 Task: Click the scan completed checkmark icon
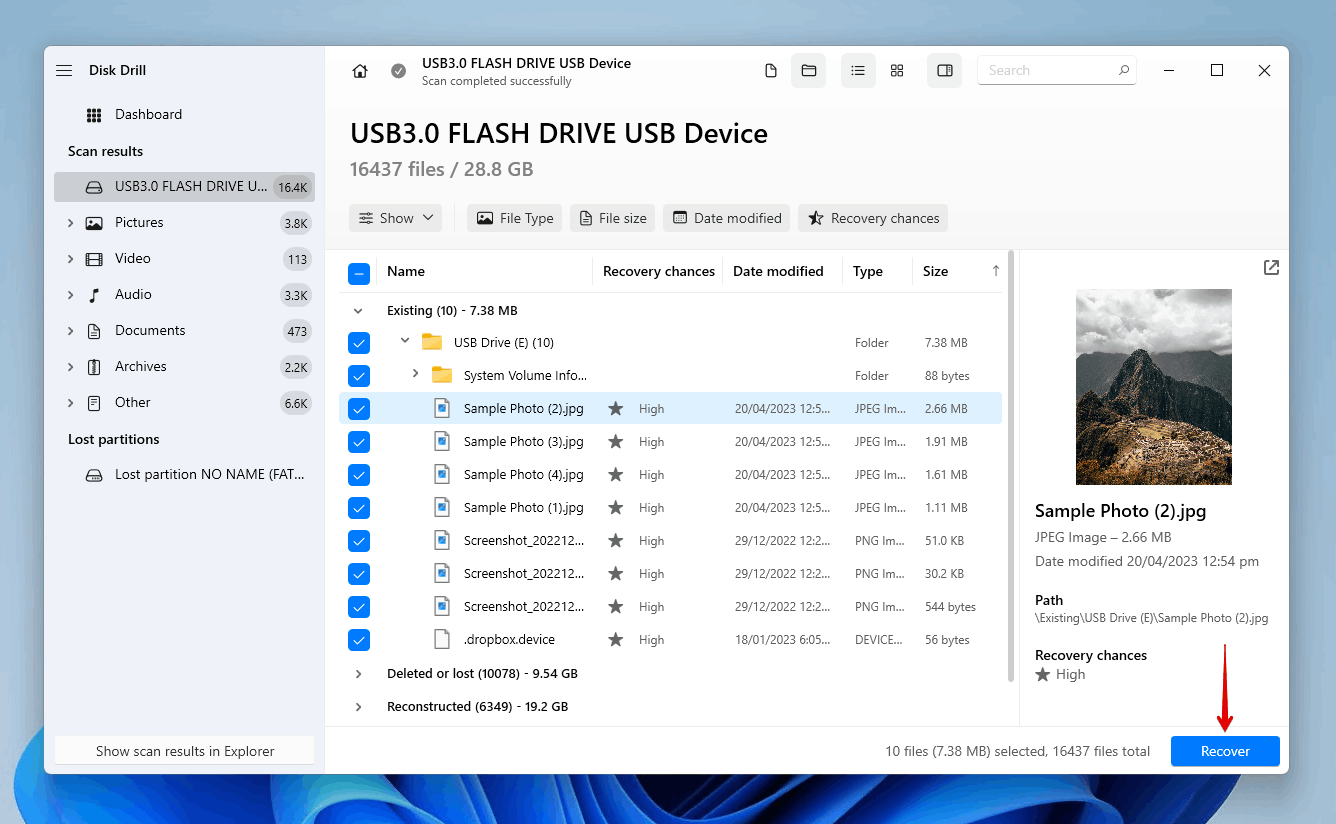click(398, 71)
